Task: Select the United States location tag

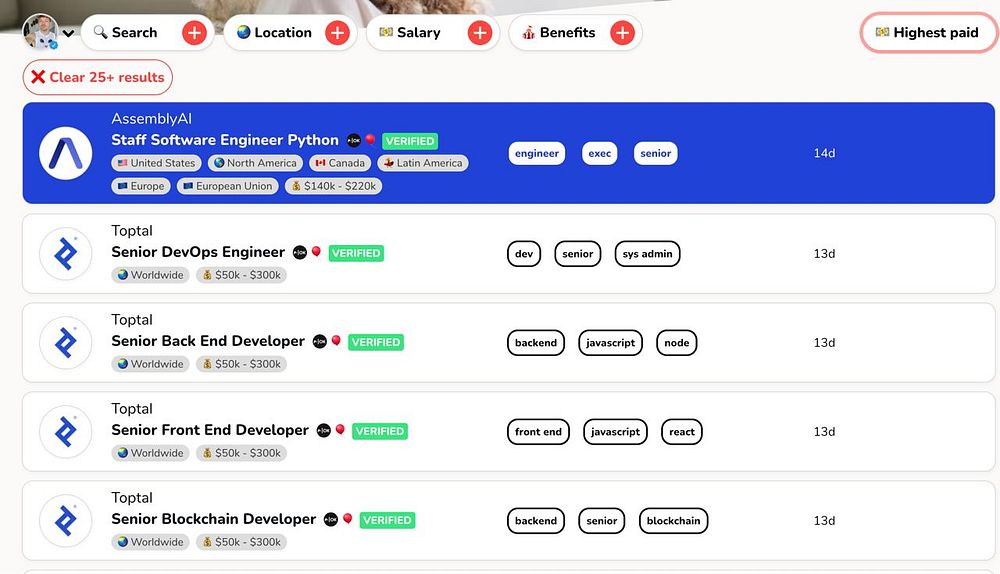Action: click(x=156, y=163)
